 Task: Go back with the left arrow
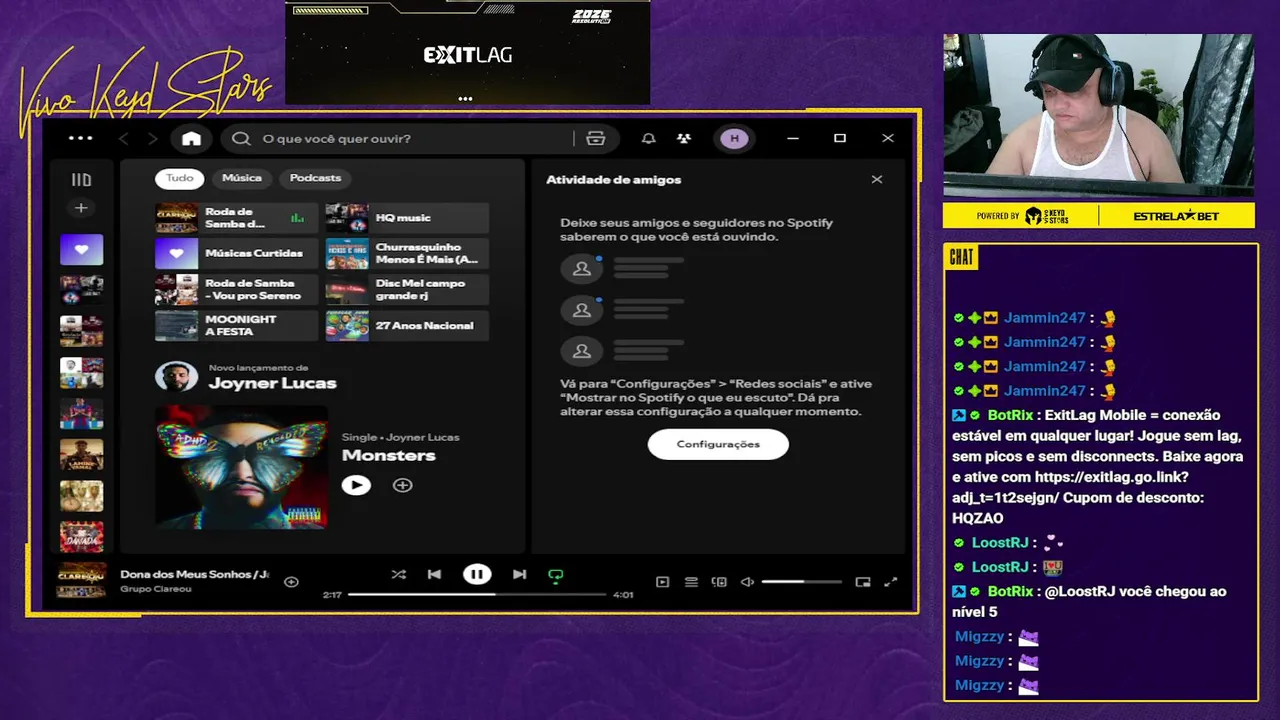coord(124,138)
